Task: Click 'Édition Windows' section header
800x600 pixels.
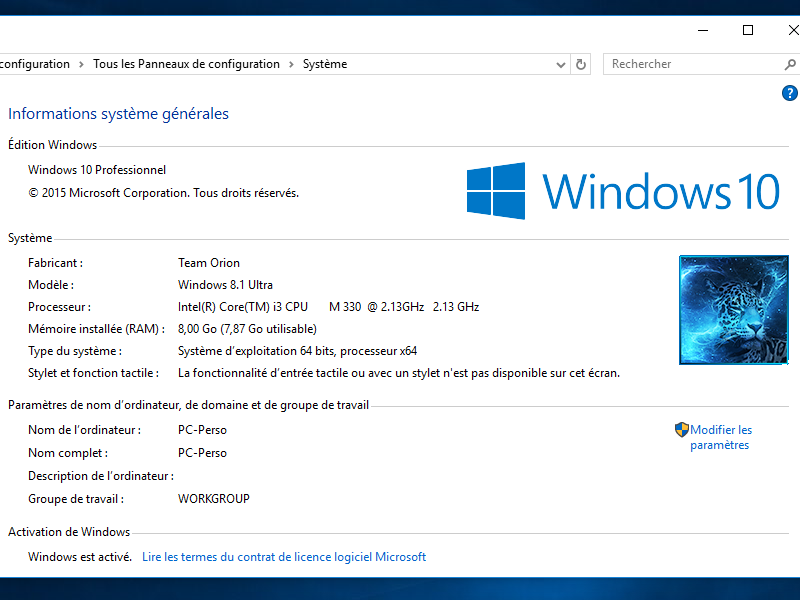Action: click(53, 145)
